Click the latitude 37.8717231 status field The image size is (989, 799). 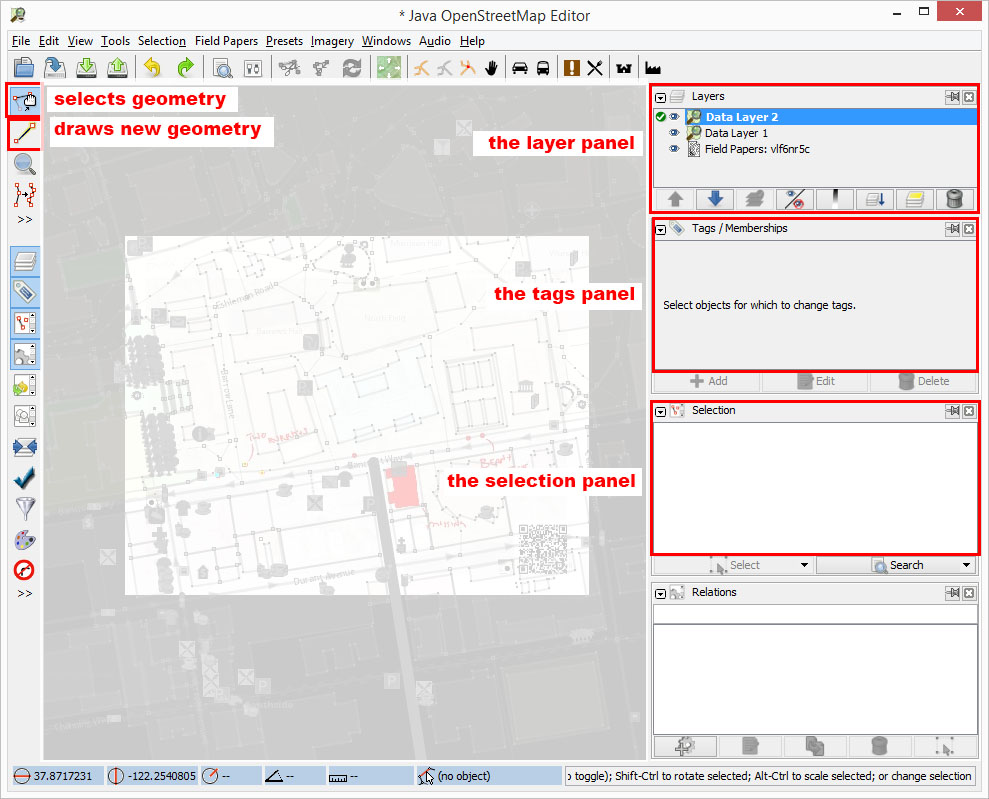click(x=56, y=776)
